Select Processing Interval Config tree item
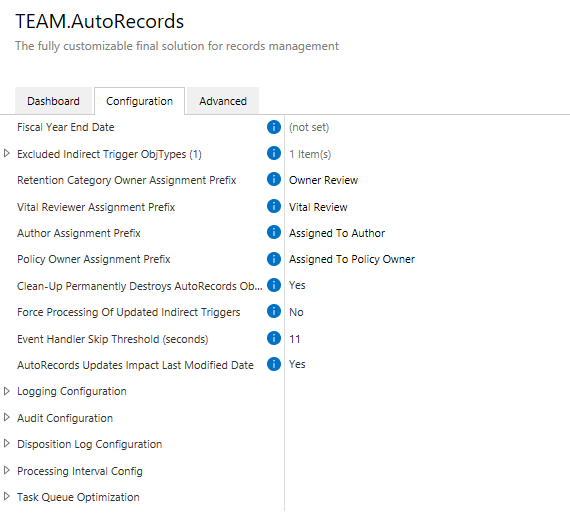The image size is (570, 528). [x=80, y=471]
